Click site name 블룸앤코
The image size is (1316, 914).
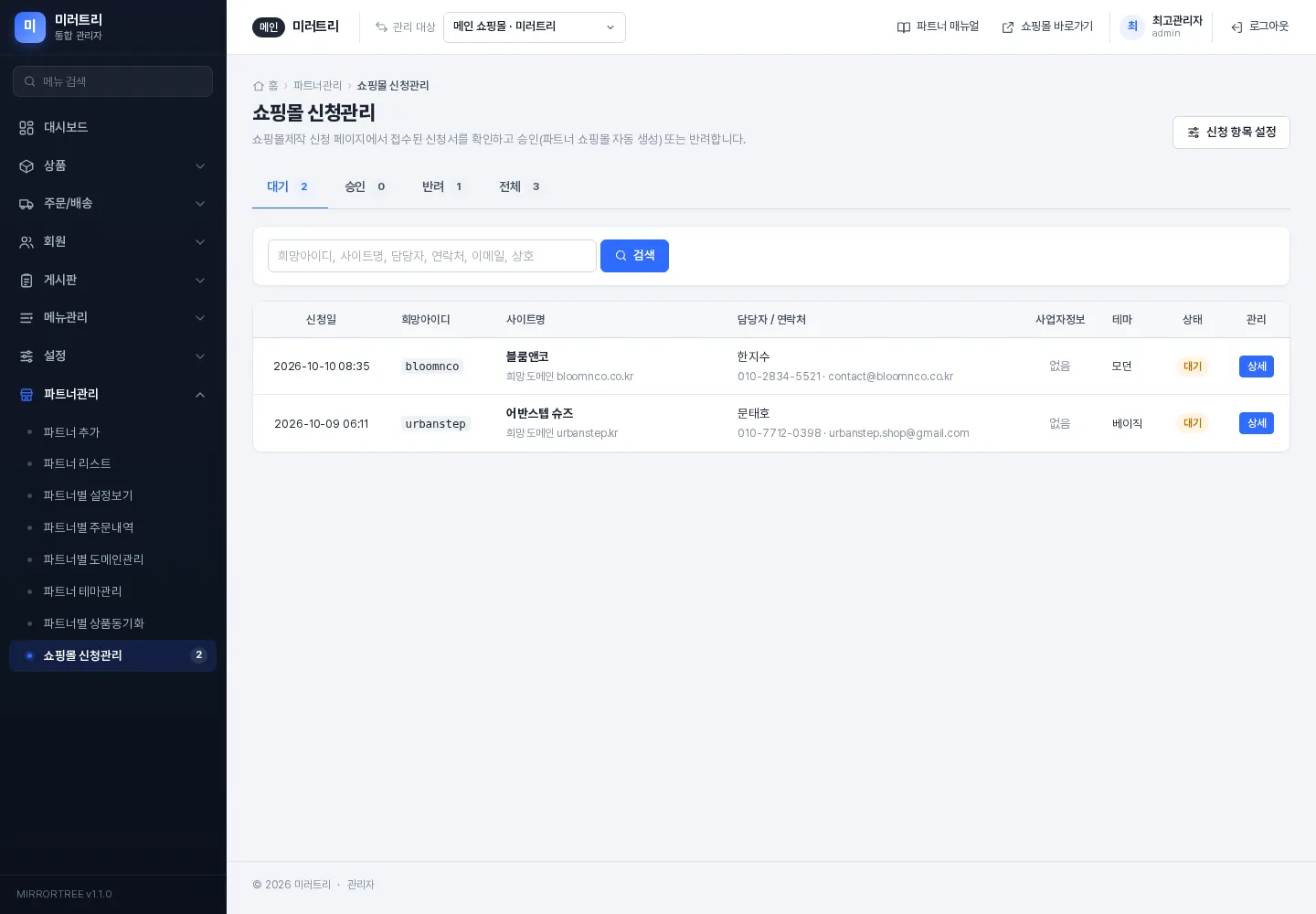click(527, 356)
